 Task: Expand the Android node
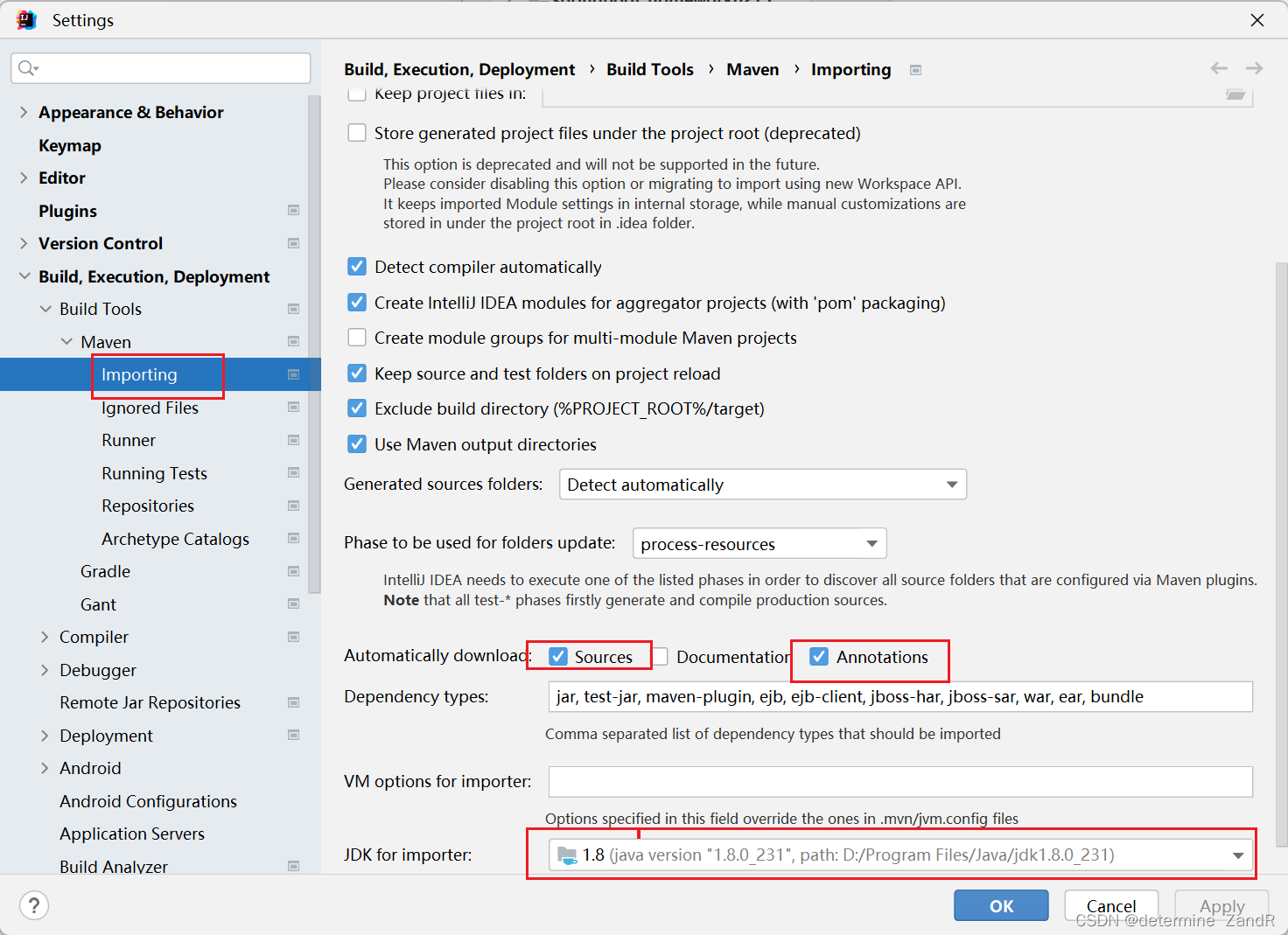45,768
